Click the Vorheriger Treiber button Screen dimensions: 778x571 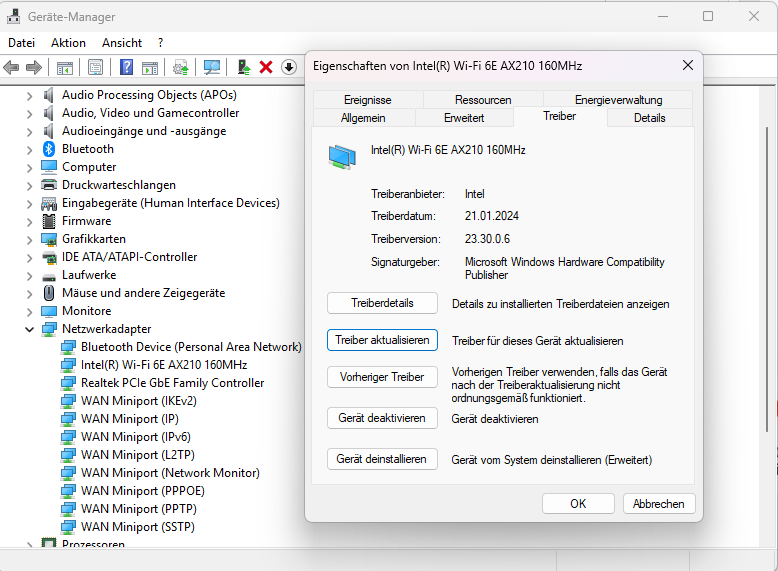382,377
